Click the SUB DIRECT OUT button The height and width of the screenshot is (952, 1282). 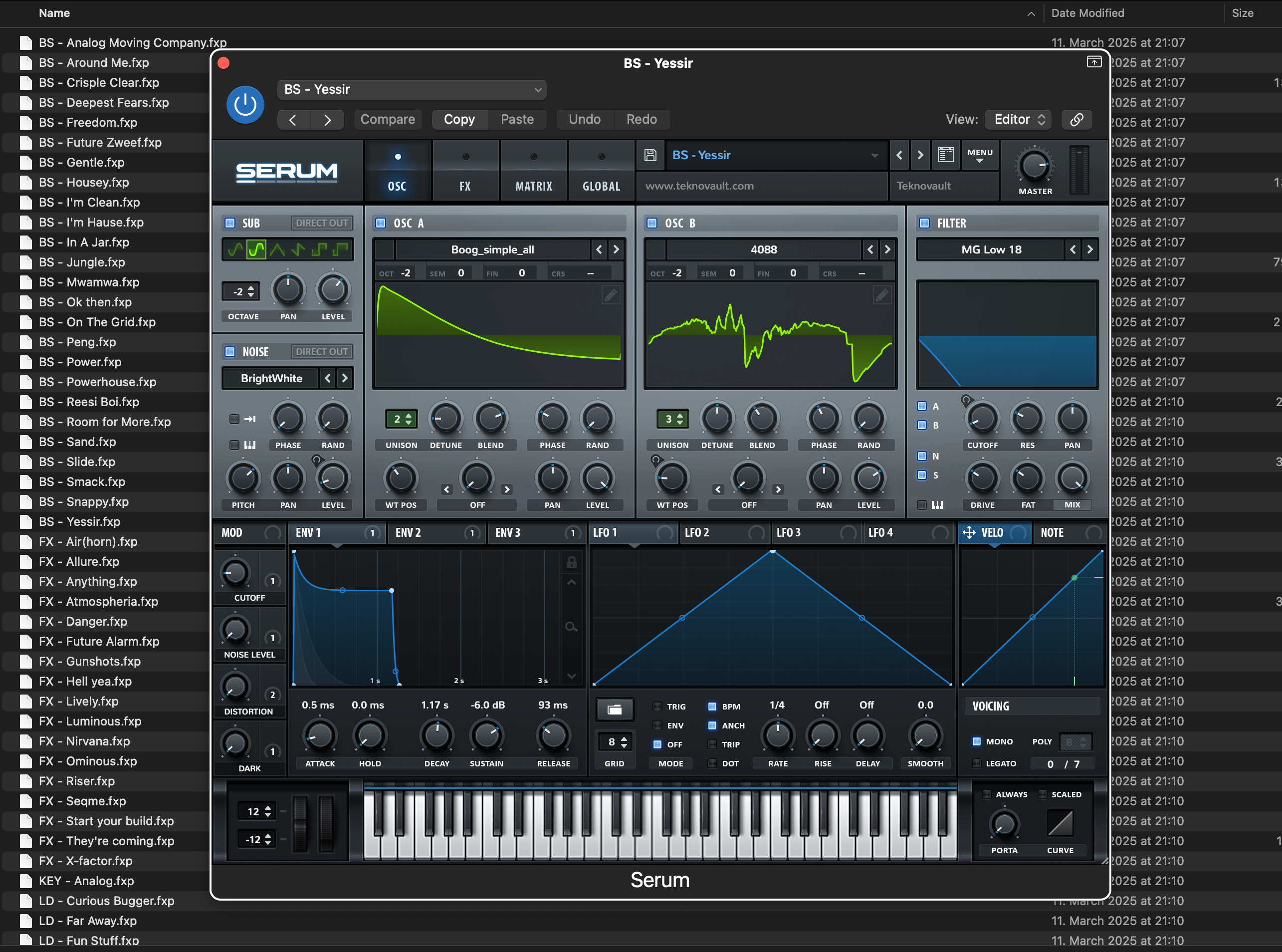(x=322, y=223)
